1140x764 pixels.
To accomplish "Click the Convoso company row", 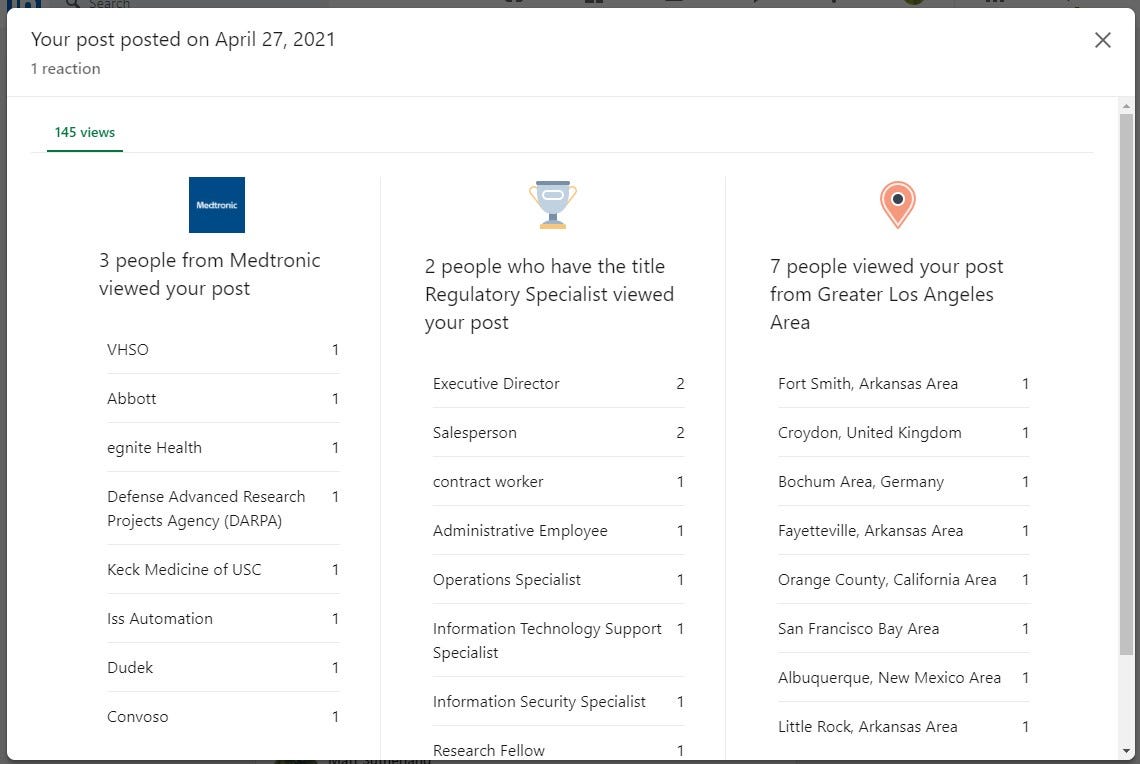I will coord(223,716).
